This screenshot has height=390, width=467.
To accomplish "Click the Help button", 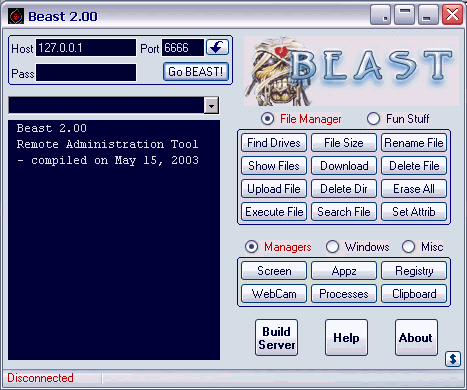I will coord(346,338).
